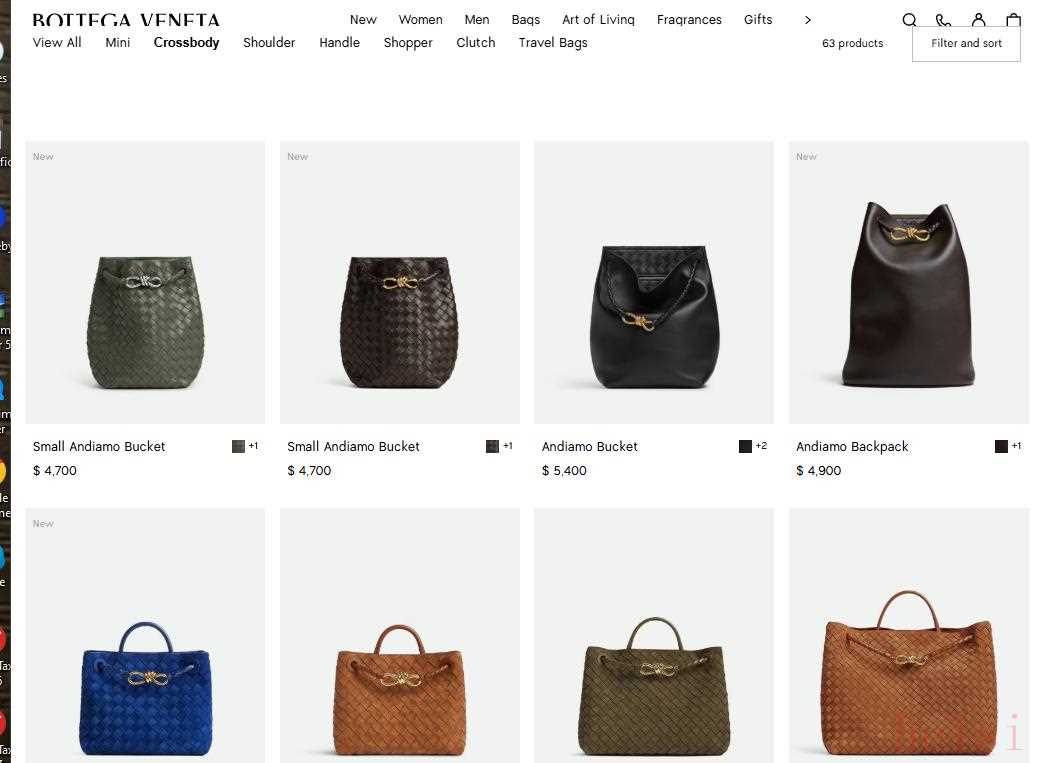Open the search magnifier icon
Viewport: 1039px width, 763px height.
tap(910, 19)
